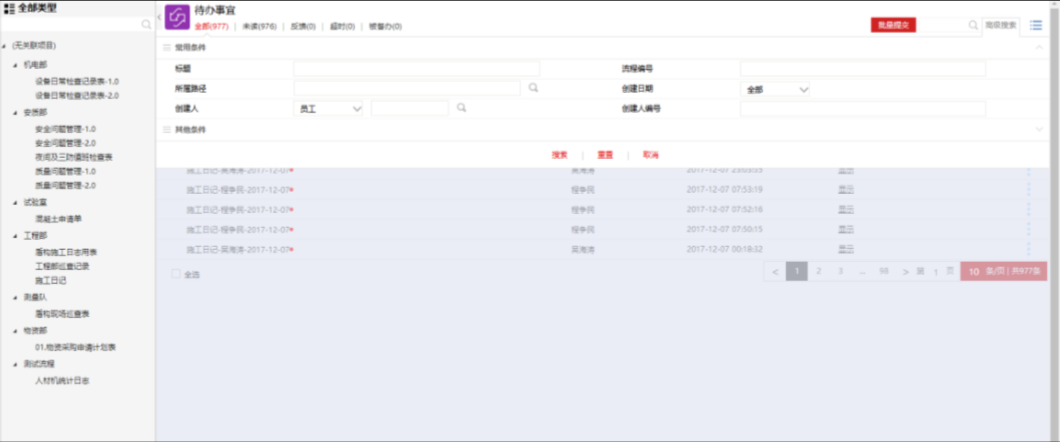This screenshot has width=1060, height=442.
Task: Open the three-dot menu on 00:18:32 row
Action: point(1028,249)
